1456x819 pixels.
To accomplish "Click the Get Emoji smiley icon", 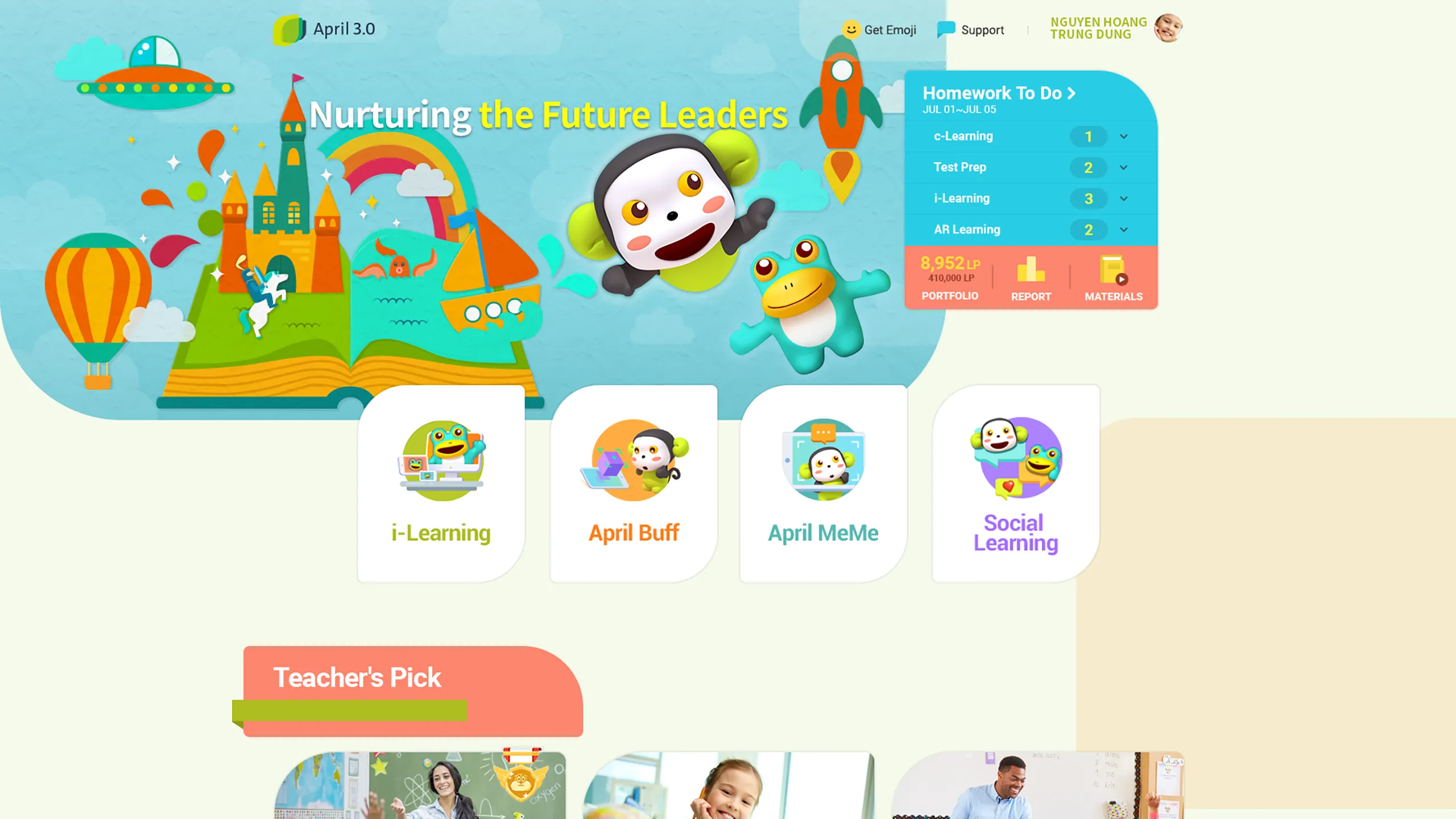I will (x=851, y=29).
